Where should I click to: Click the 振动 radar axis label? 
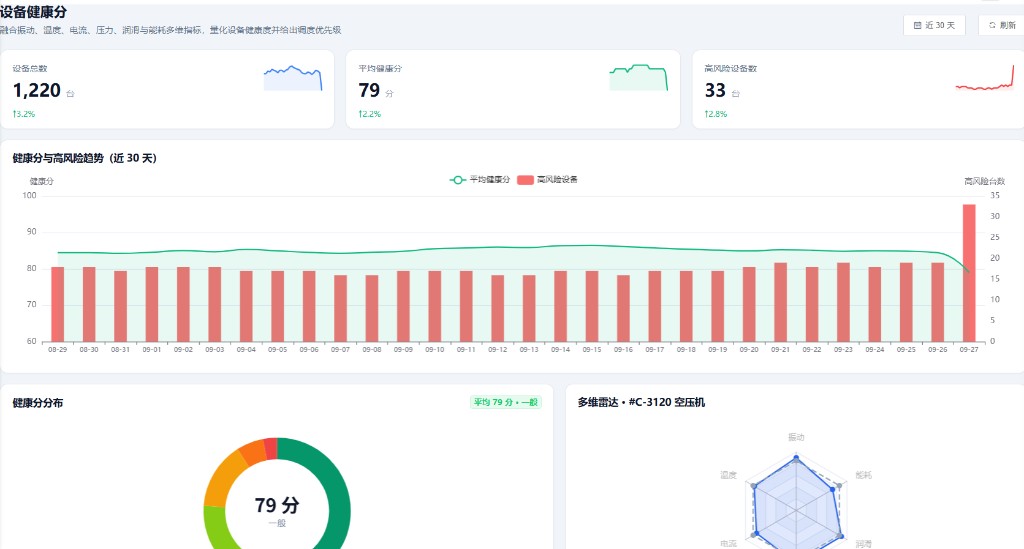[796, 437]
